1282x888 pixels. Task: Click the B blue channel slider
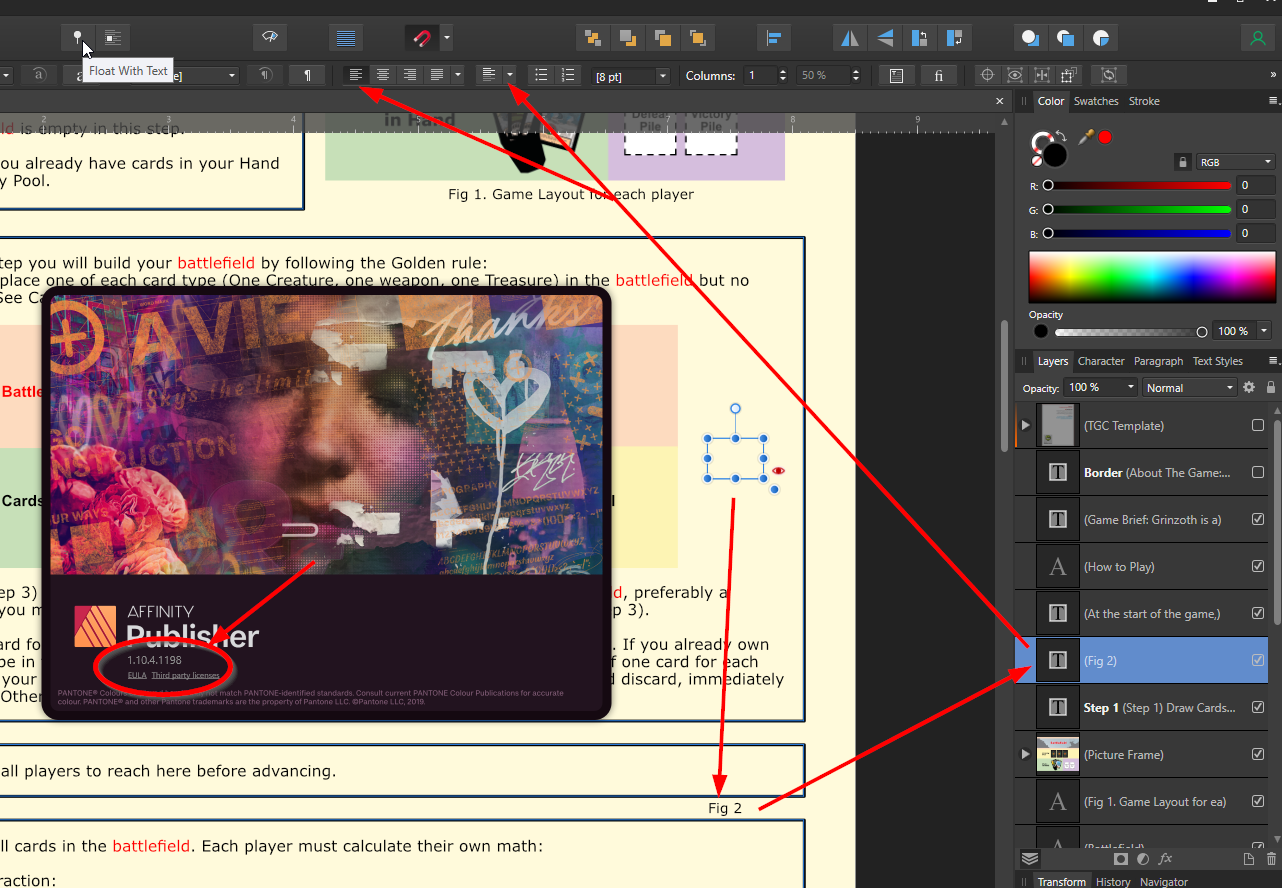1139,233
